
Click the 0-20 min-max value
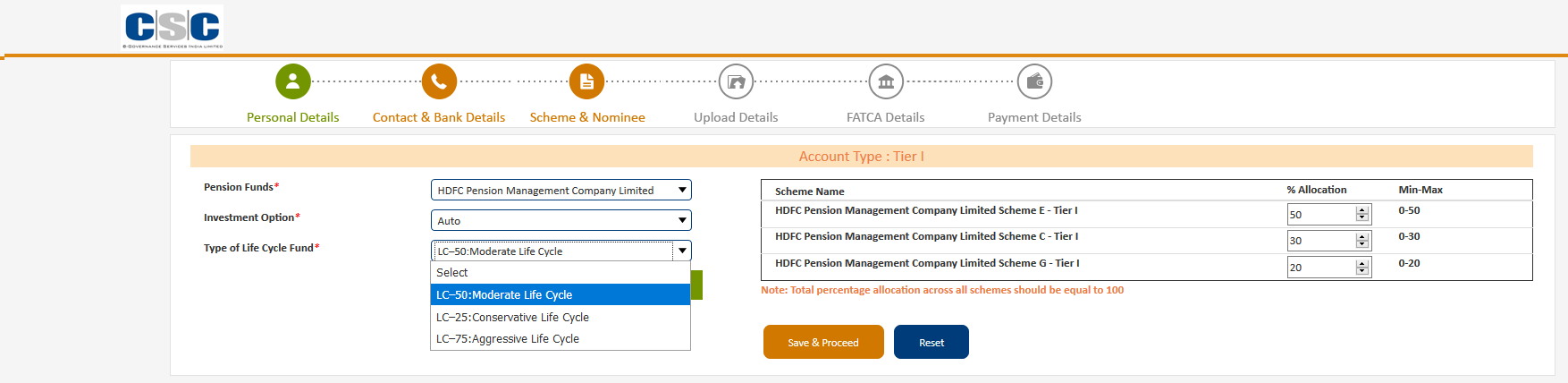tap(1410, 263)
